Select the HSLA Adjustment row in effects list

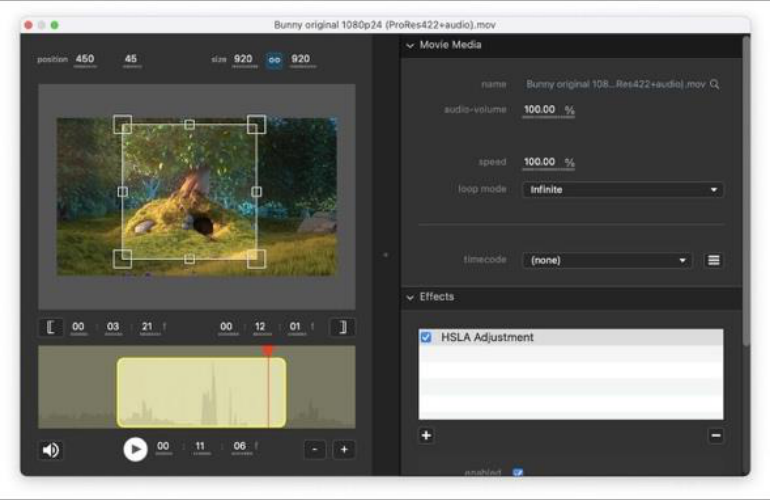click(x=571, y=337)
